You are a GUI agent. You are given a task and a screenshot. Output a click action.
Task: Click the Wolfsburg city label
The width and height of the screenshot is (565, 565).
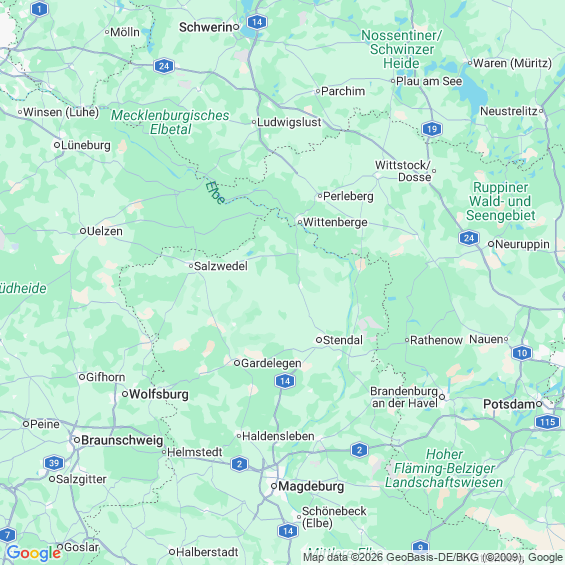point(159,394)
